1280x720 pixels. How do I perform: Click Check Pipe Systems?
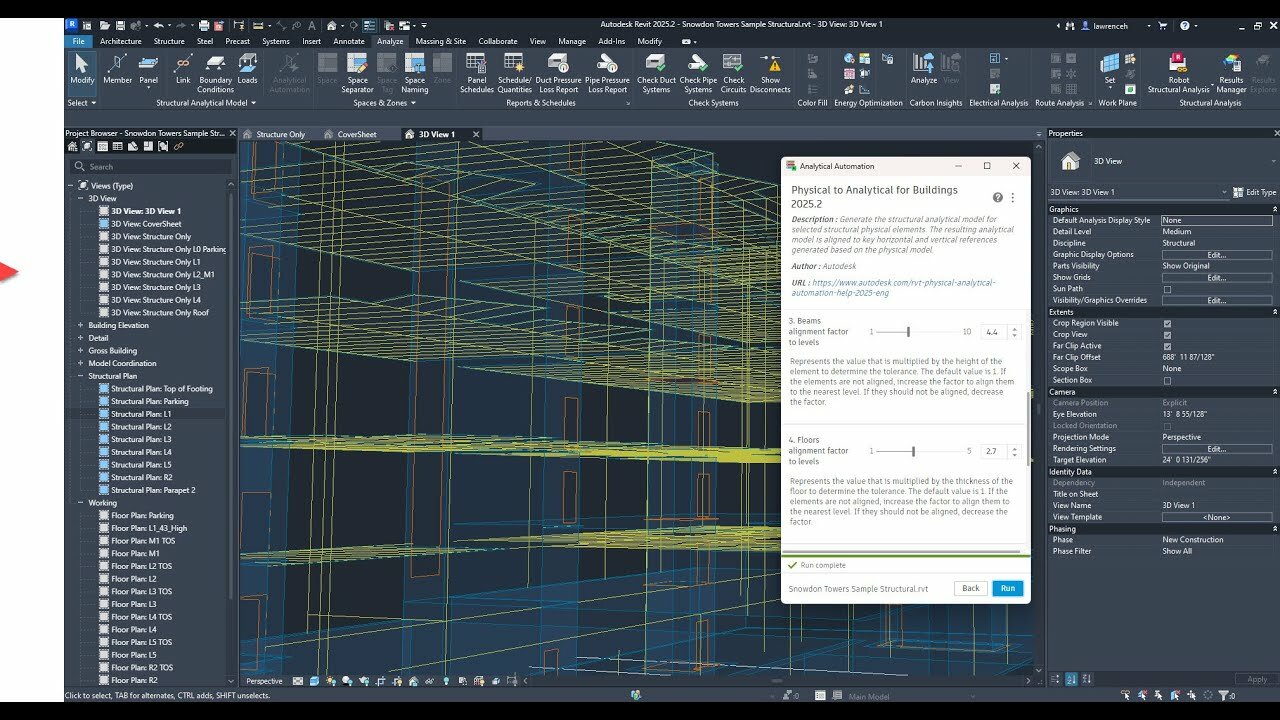pos(698,74)
